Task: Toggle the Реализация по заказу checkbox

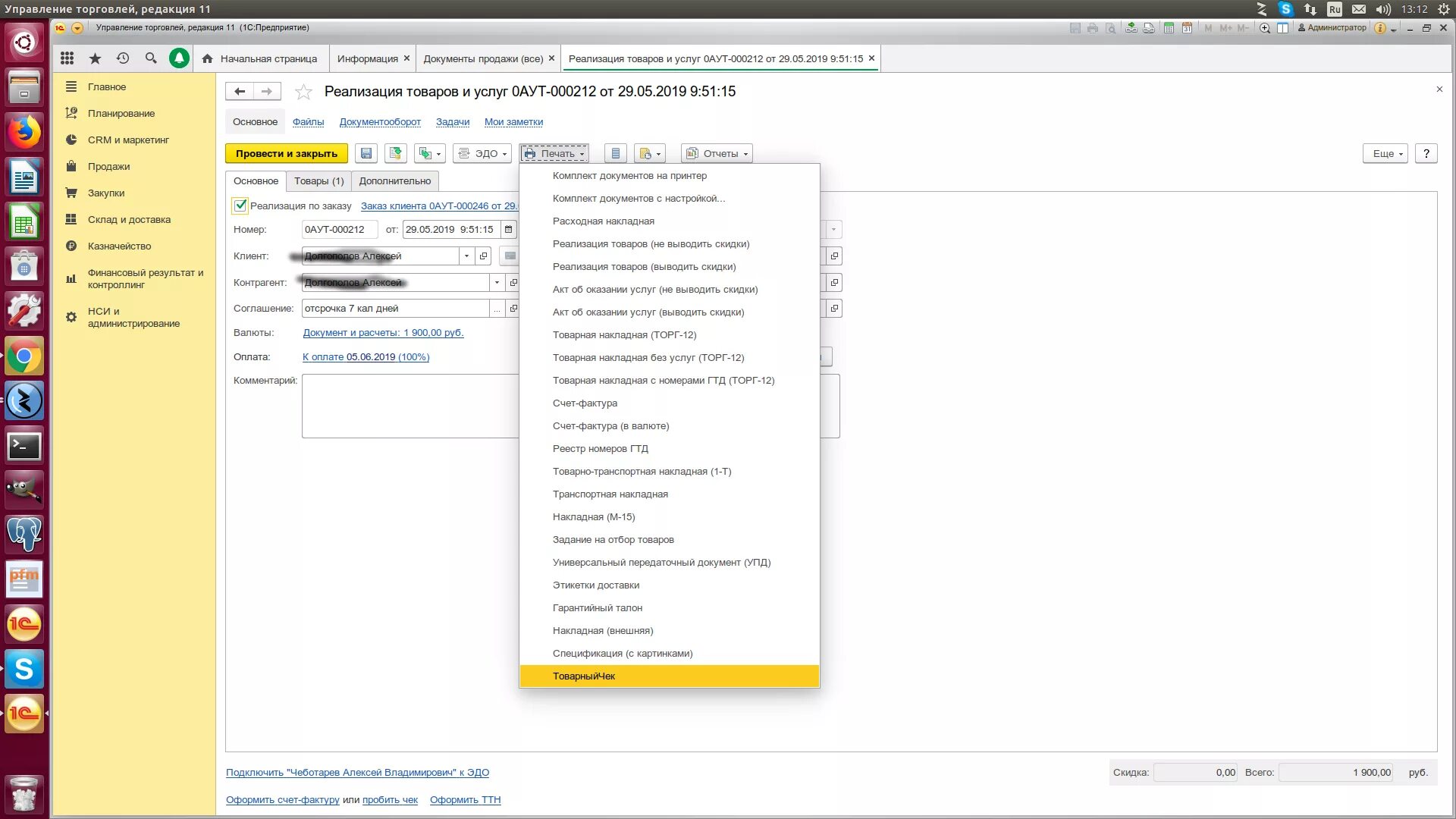Action: pyautogui.click(x=240, y=206)
